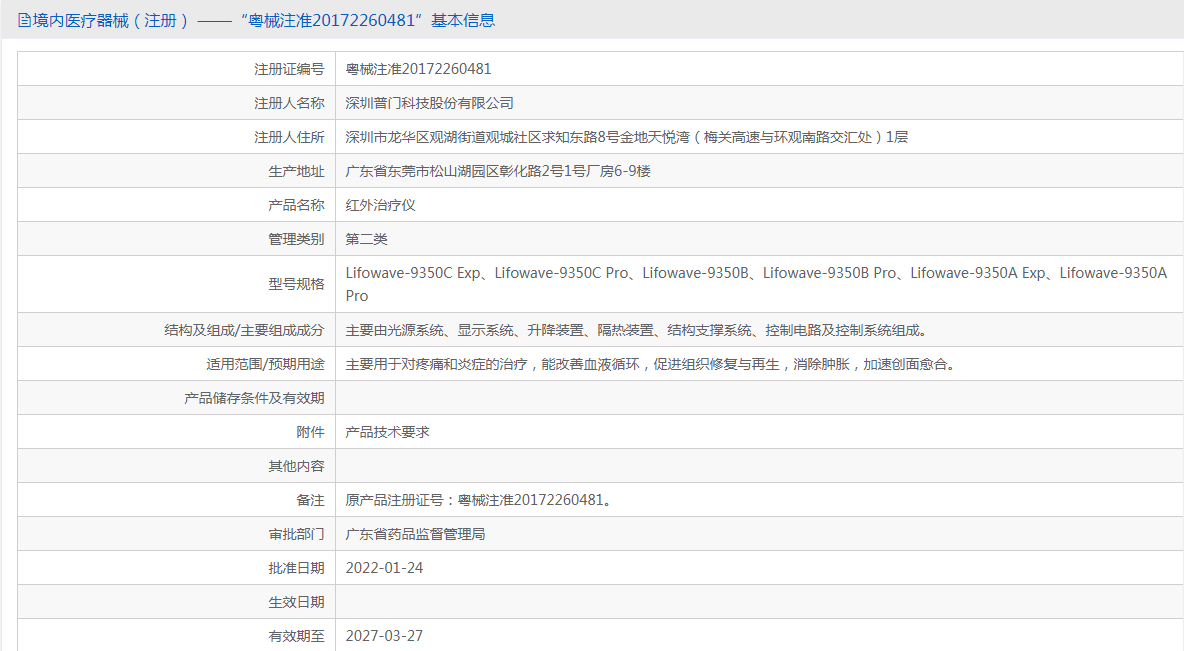Select the label 其他内容

tap(296, 466)
